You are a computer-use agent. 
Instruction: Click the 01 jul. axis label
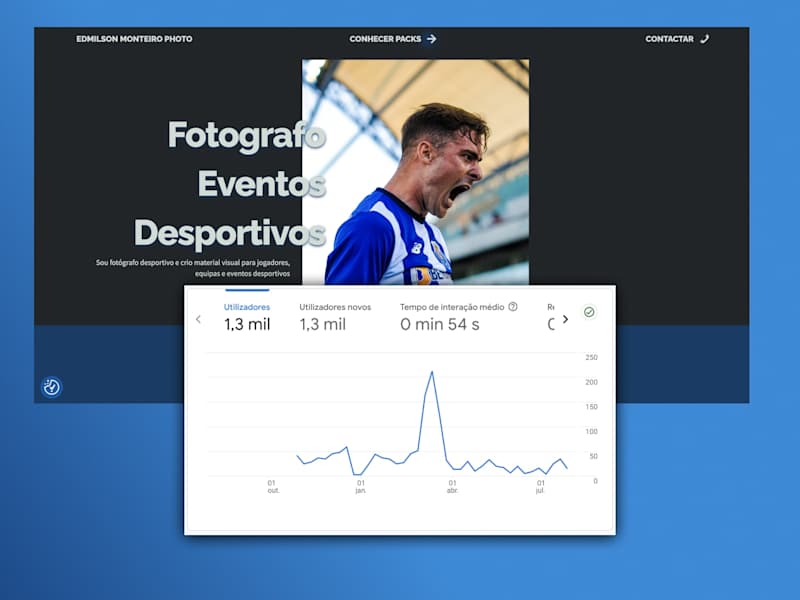[x=540, y=487]
